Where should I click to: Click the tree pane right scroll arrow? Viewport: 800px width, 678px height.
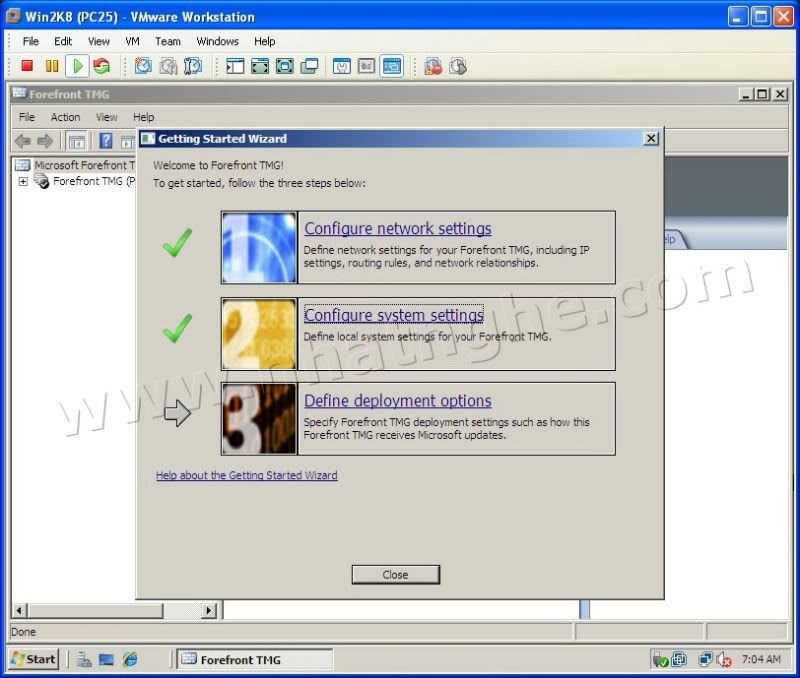(x=209, y=610)
